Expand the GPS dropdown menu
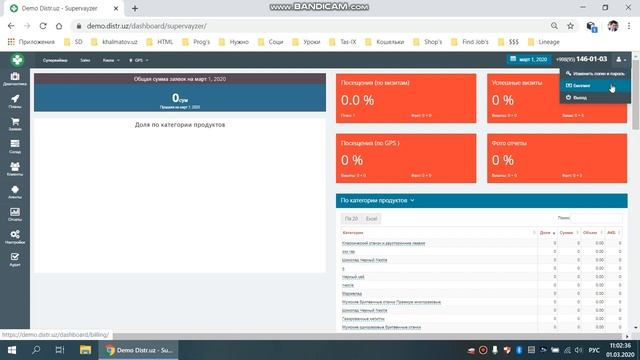 pyautogui.click(x=139, y=60)
